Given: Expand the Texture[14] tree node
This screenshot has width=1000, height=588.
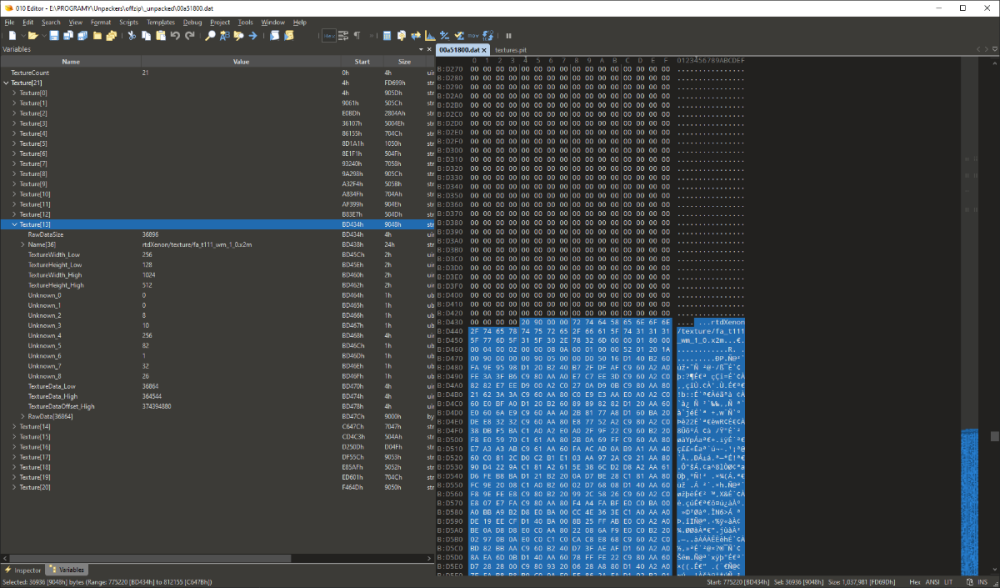Looking at the screenshot, I should [x=15, y=426].
